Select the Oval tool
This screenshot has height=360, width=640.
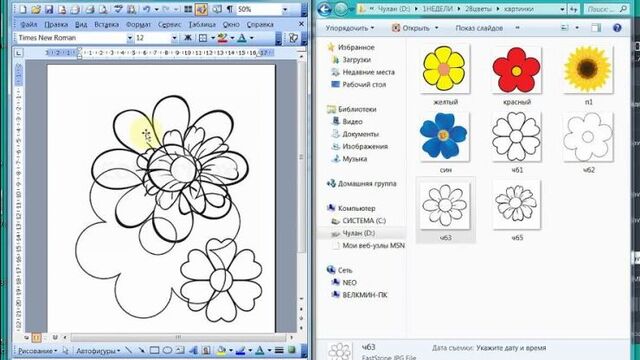point(167,351)
